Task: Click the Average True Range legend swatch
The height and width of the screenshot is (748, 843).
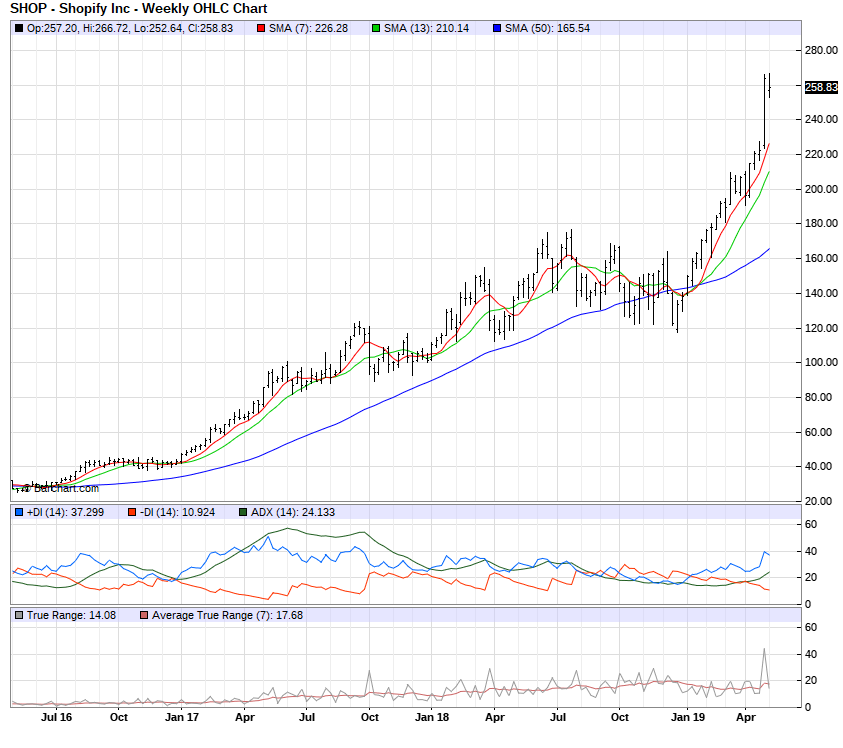Action: tap(144, 615)
